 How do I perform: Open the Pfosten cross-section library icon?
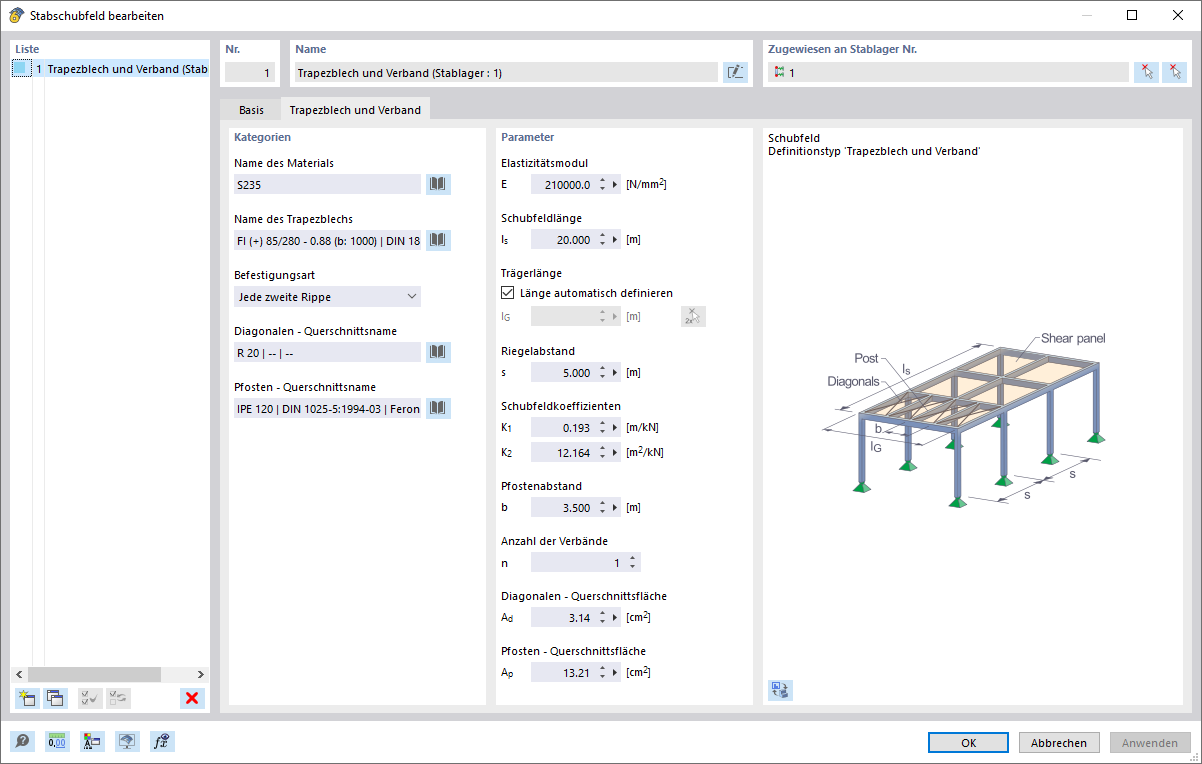[x=438, y=408]
